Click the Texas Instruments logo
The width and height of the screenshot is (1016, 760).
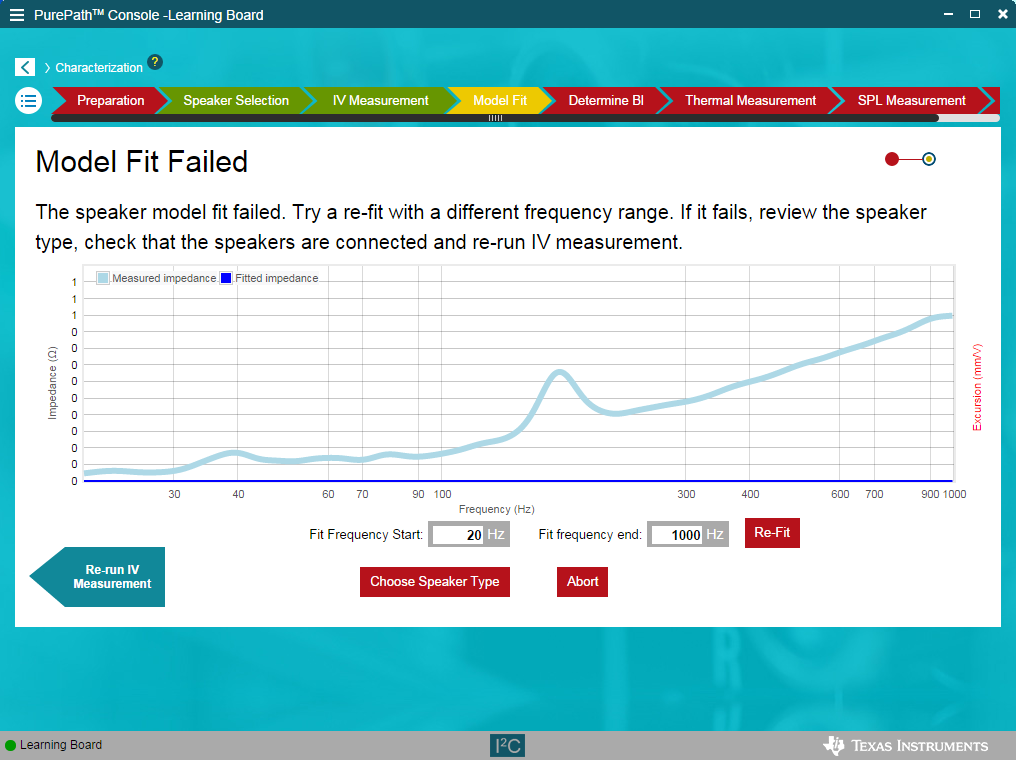point(905,746)
